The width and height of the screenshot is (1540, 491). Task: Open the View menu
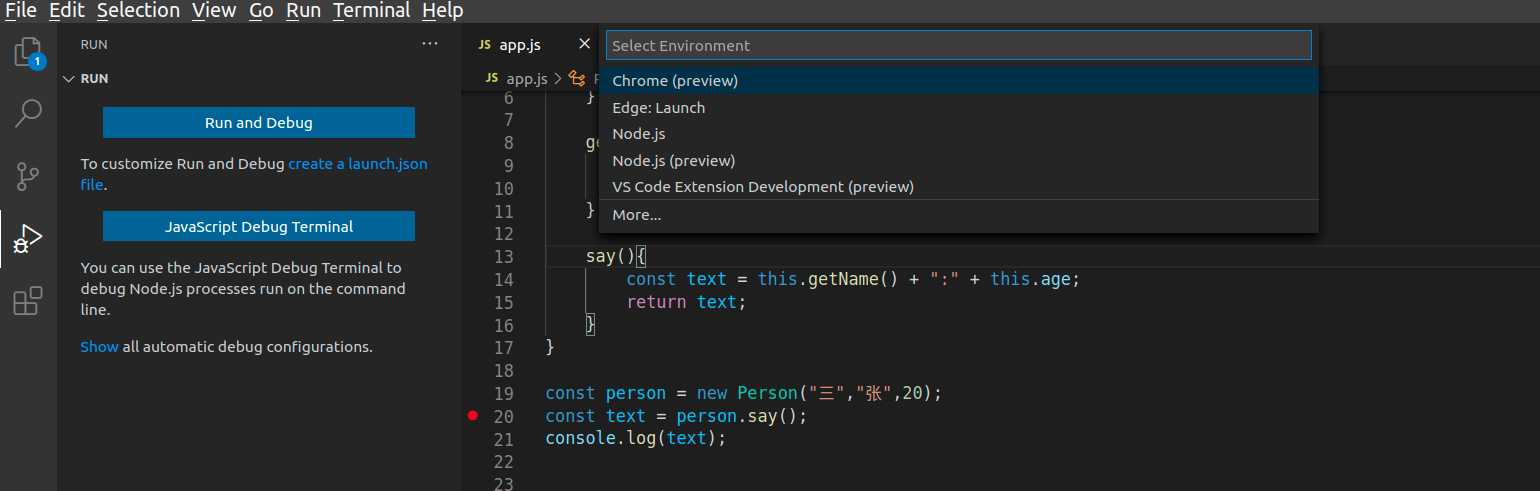(x=214, y=11)
